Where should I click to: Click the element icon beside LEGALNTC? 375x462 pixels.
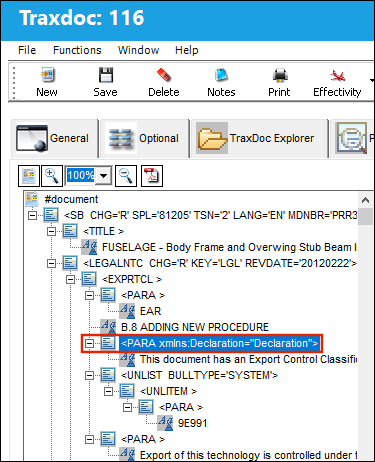(x=70, y=263)
